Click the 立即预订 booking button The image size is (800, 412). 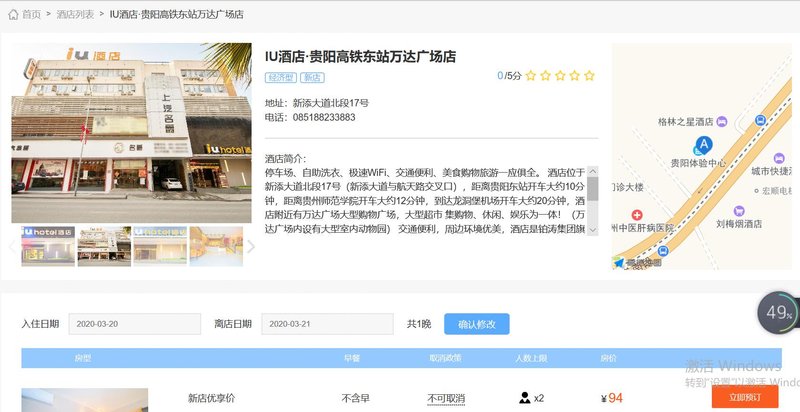744,398
